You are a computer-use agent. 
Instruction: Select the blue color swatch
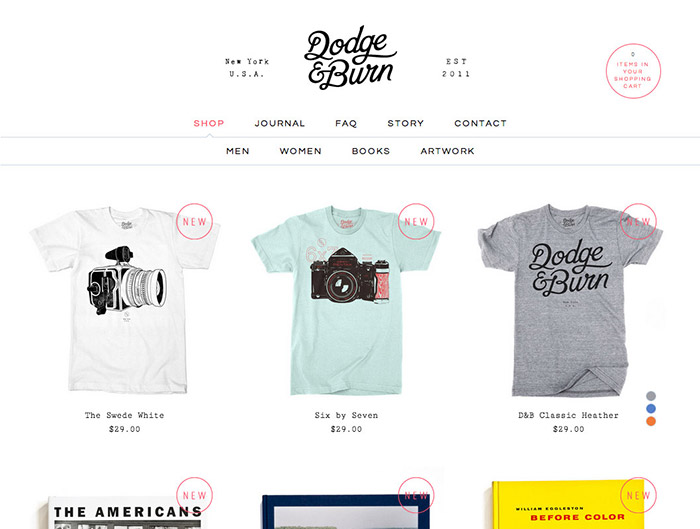(651, 408)
